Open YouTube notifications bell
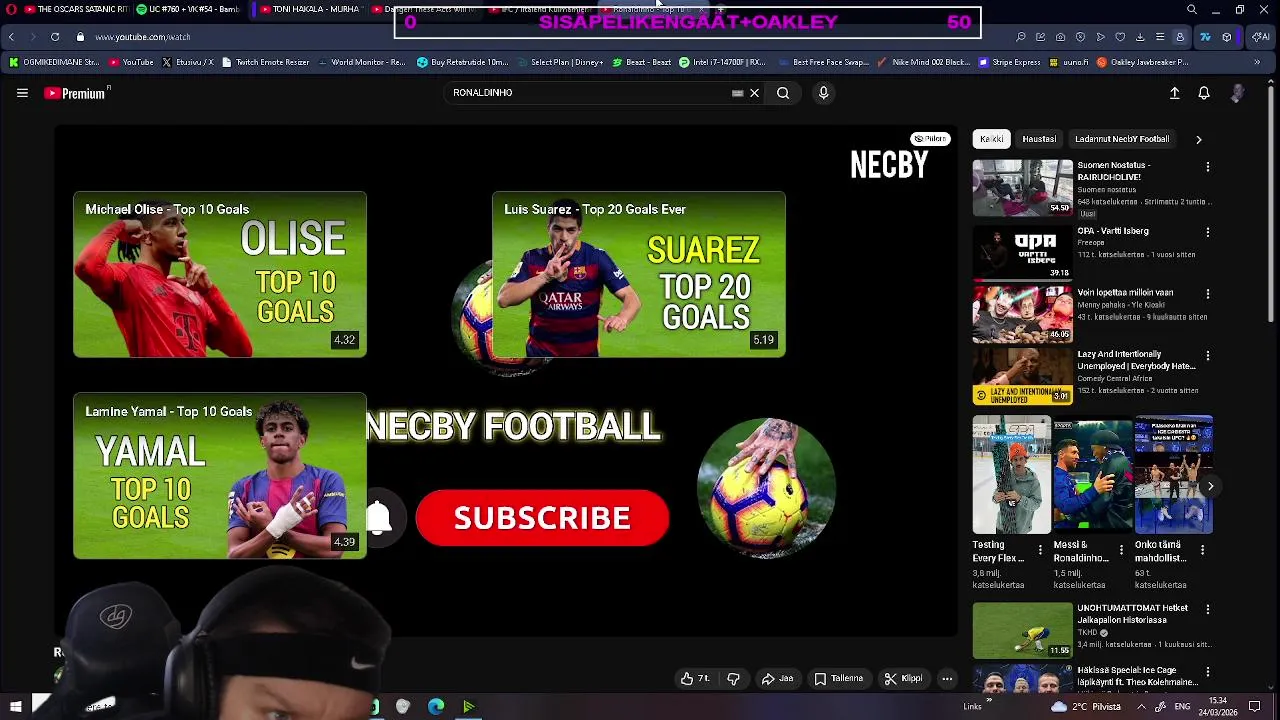The height and width of the screenshot is (720, 1280). point(1204,93)
